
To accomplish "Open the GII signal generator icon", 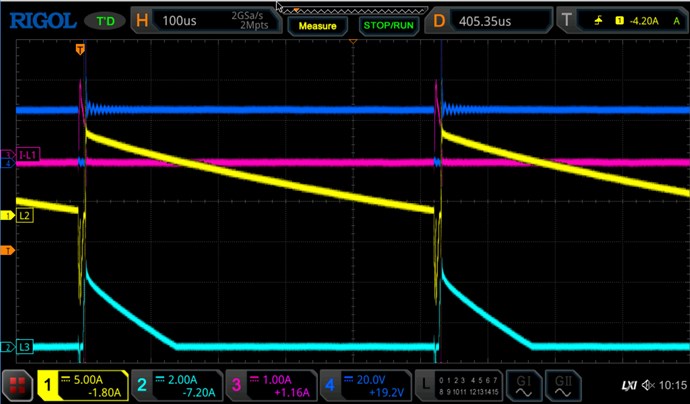I will (x=562, y=386).
